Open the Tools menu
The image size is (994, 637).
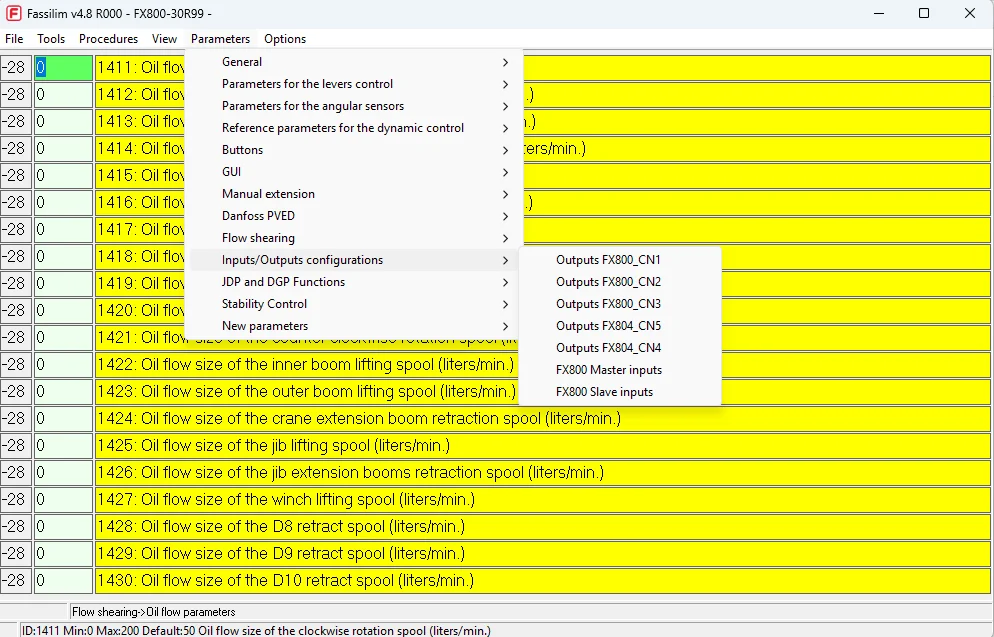(51, 39)
